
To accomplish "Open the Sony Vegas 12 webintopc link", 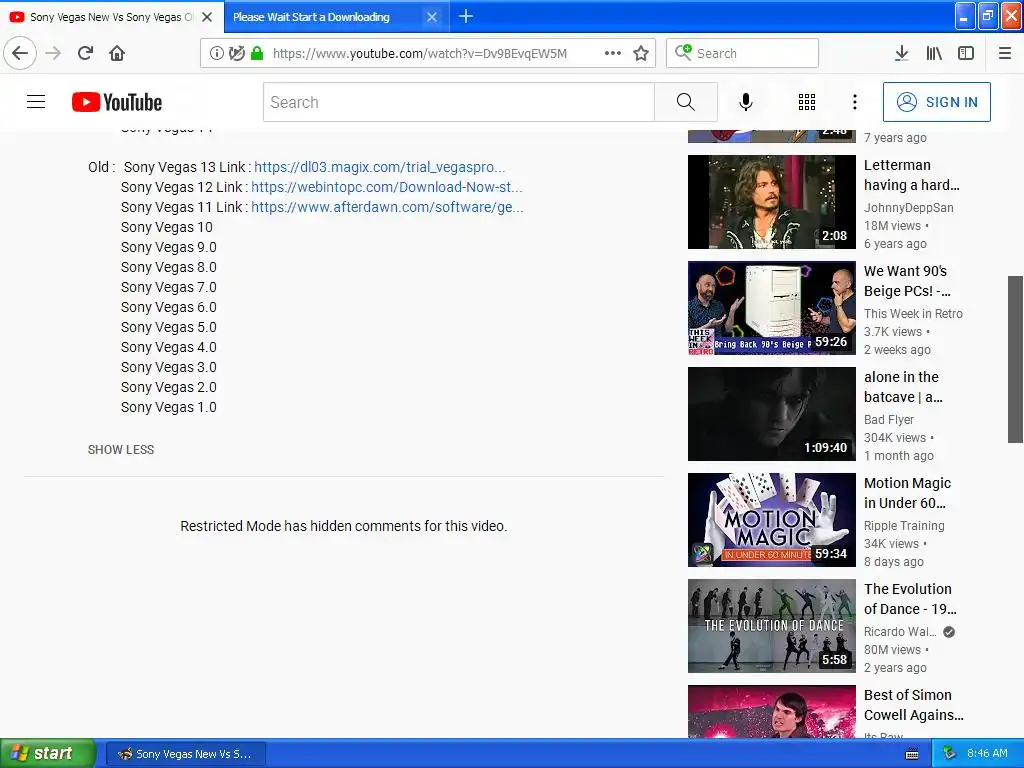I will point(387,187).
